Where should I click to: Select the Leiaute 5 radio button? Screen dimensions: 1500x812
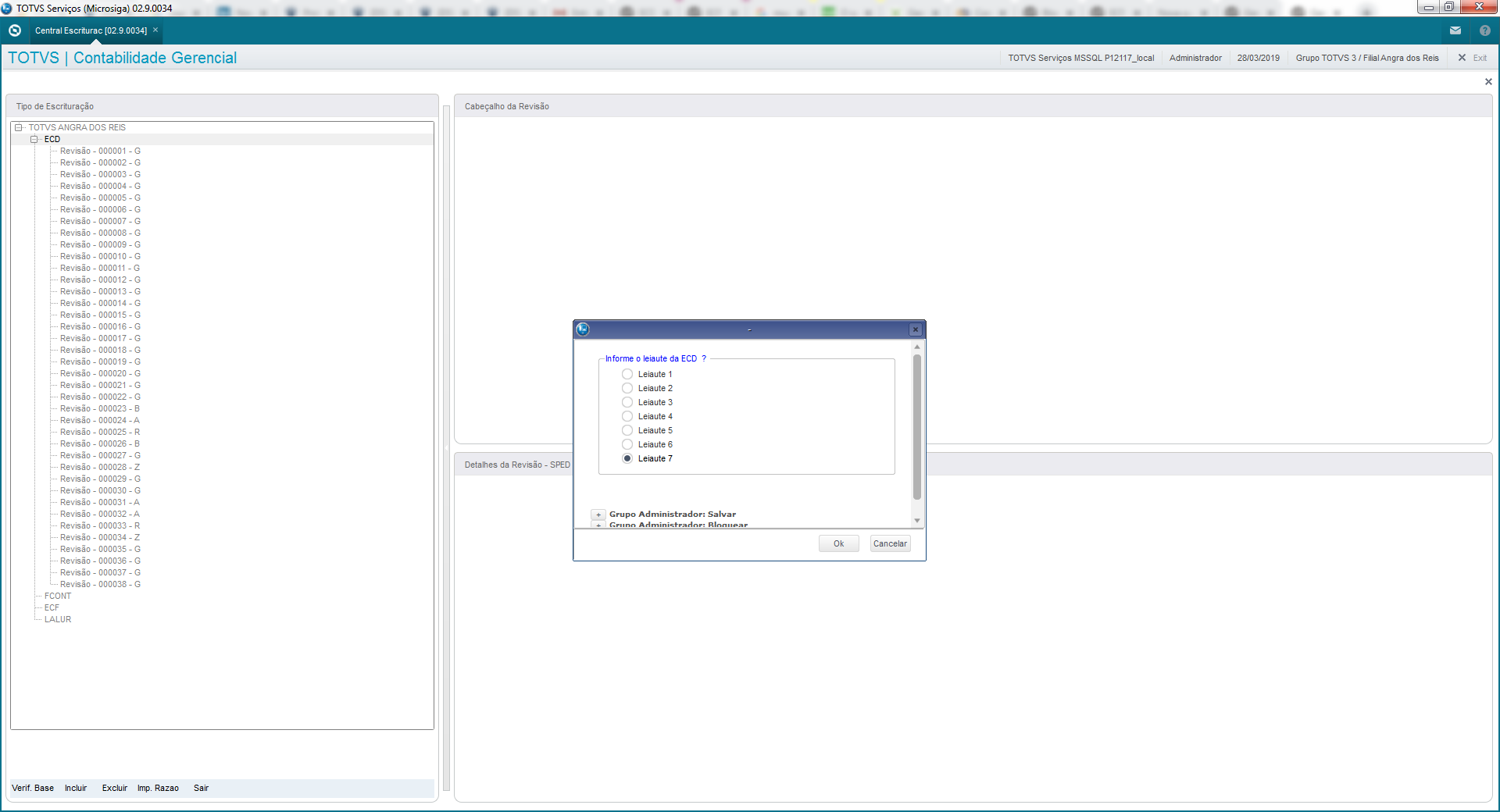pos(627,430)
